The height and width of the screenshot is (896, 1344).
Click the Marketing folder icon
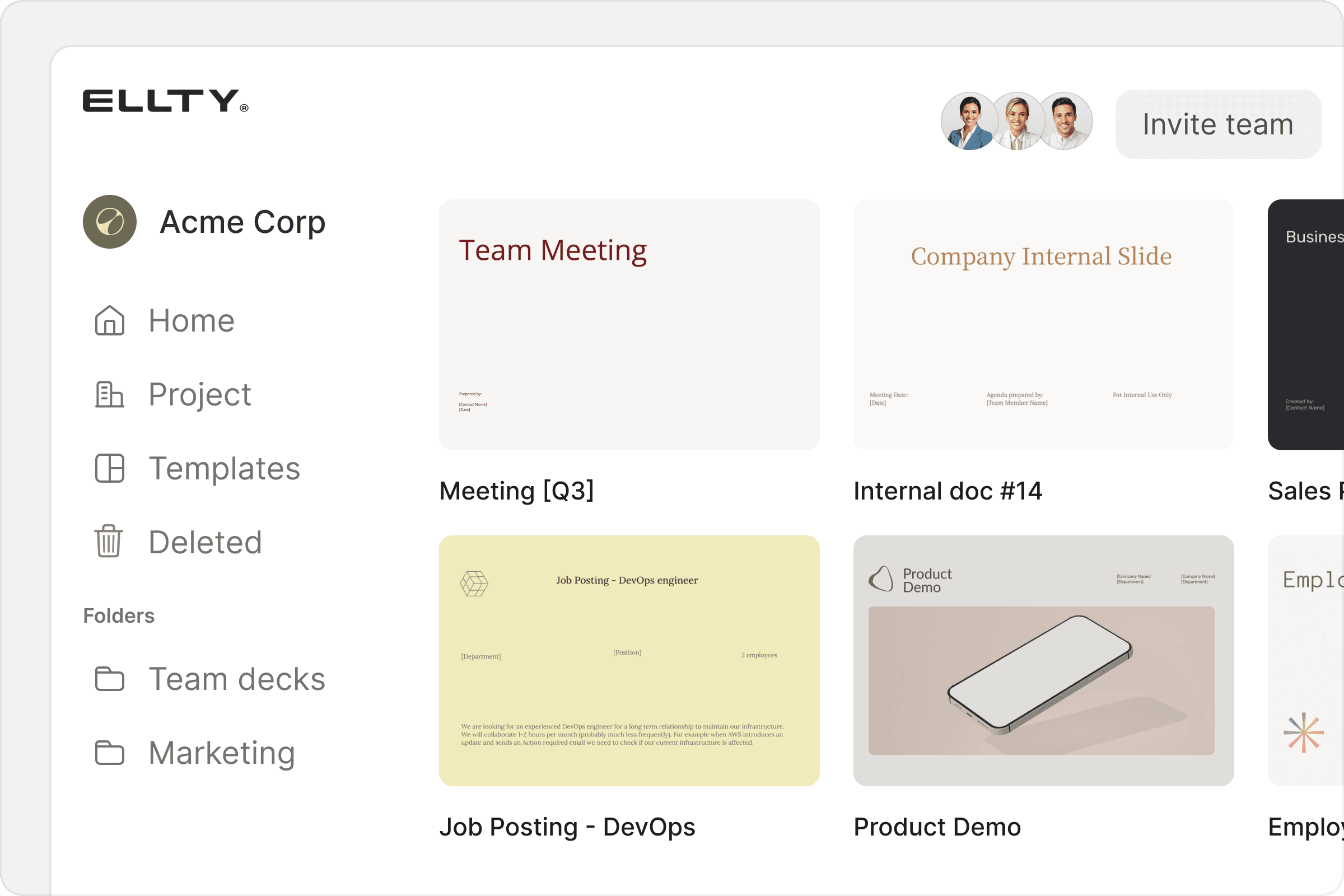pyautogui.click(x=110, y=752)
